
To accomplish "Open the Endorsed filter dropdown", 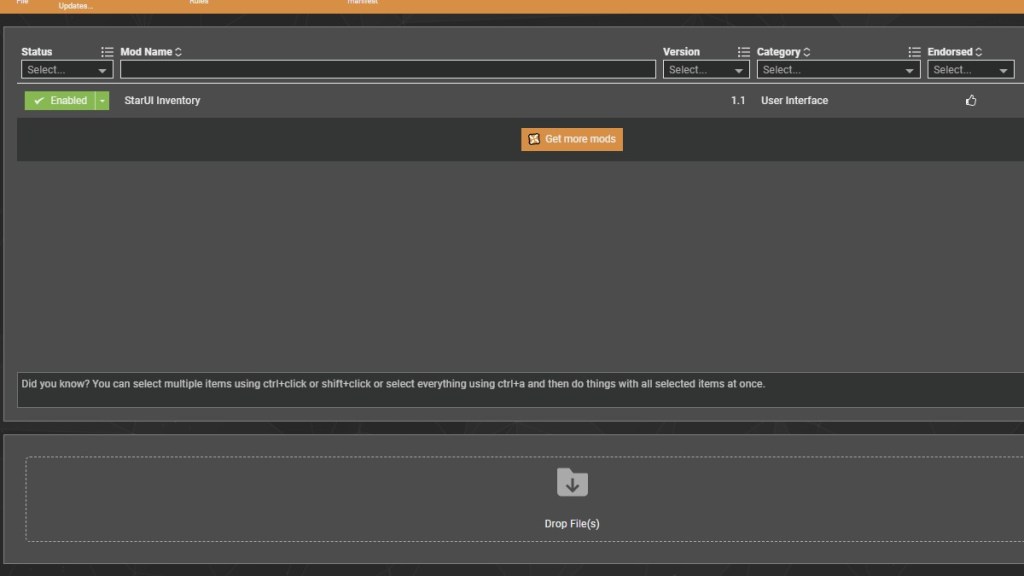I will coord(970,70).
